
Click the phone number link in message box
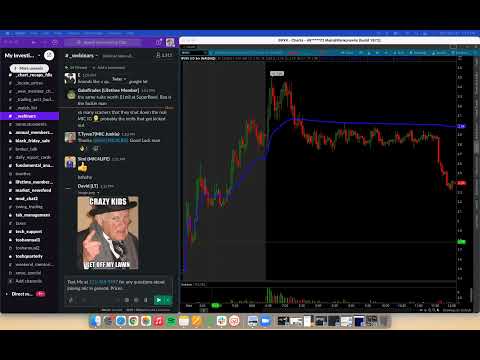point(103,282)
